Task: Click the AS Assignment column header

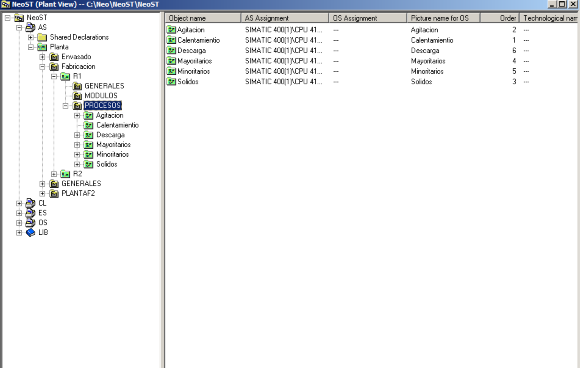Action: pos(284,18)
